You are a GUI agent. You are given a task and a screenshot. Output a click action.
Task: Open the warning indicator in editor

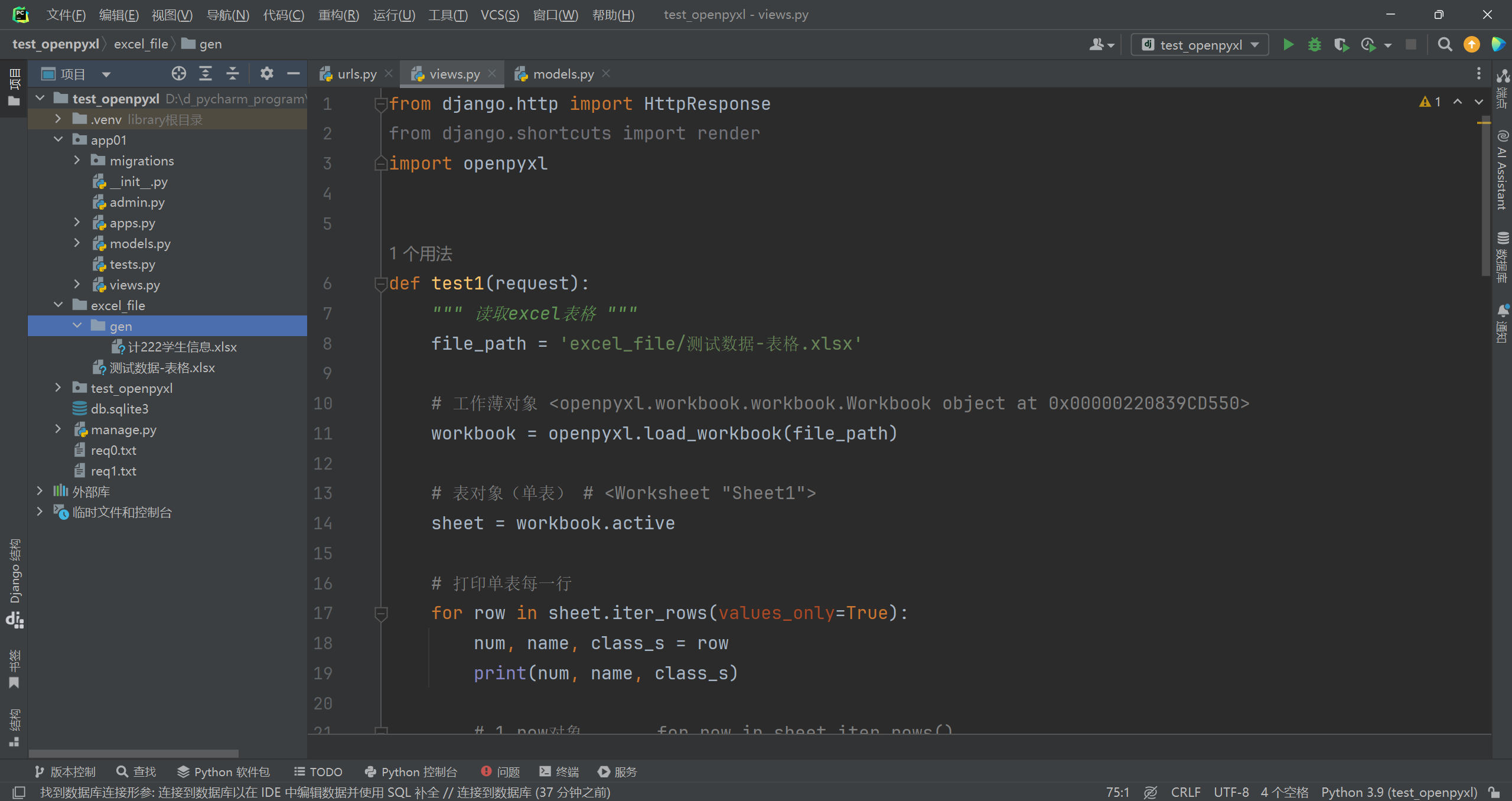coord(1430,102)
